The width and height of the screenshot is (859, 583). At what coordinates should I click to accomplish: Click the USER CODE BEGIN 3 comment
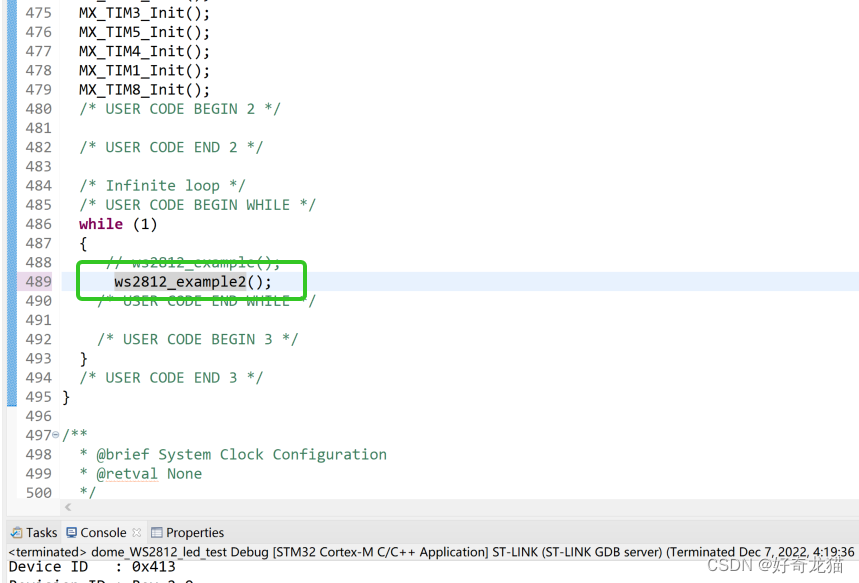tap(198, 339)
